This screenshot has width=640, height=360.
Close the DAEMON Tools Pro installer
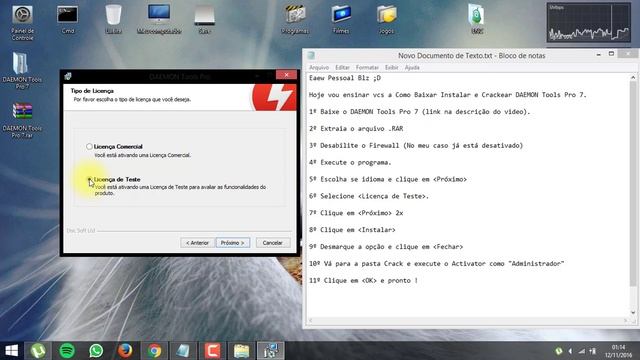tap(286, 75)
